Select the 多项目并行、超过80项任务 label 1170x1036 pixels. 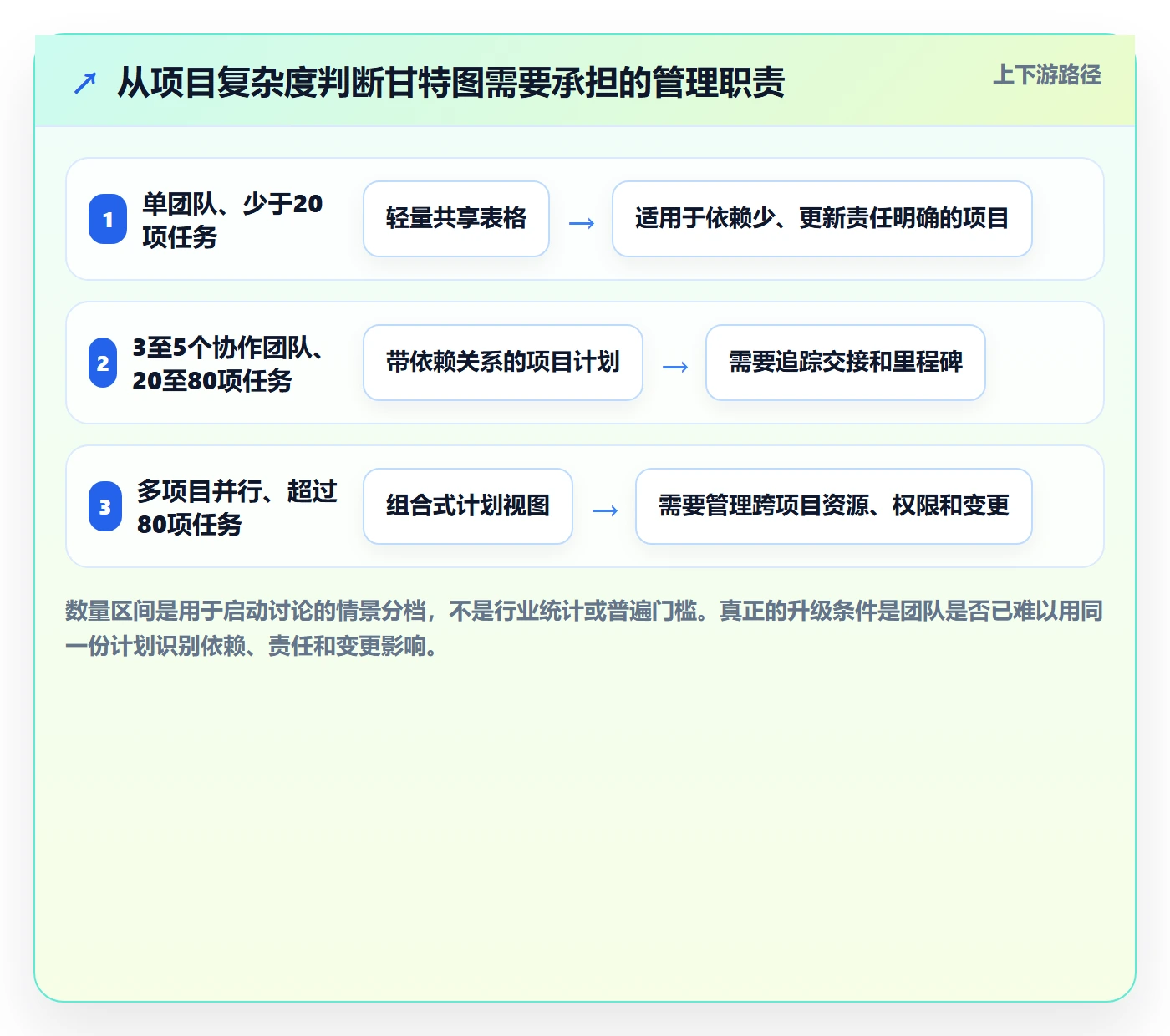237,507
